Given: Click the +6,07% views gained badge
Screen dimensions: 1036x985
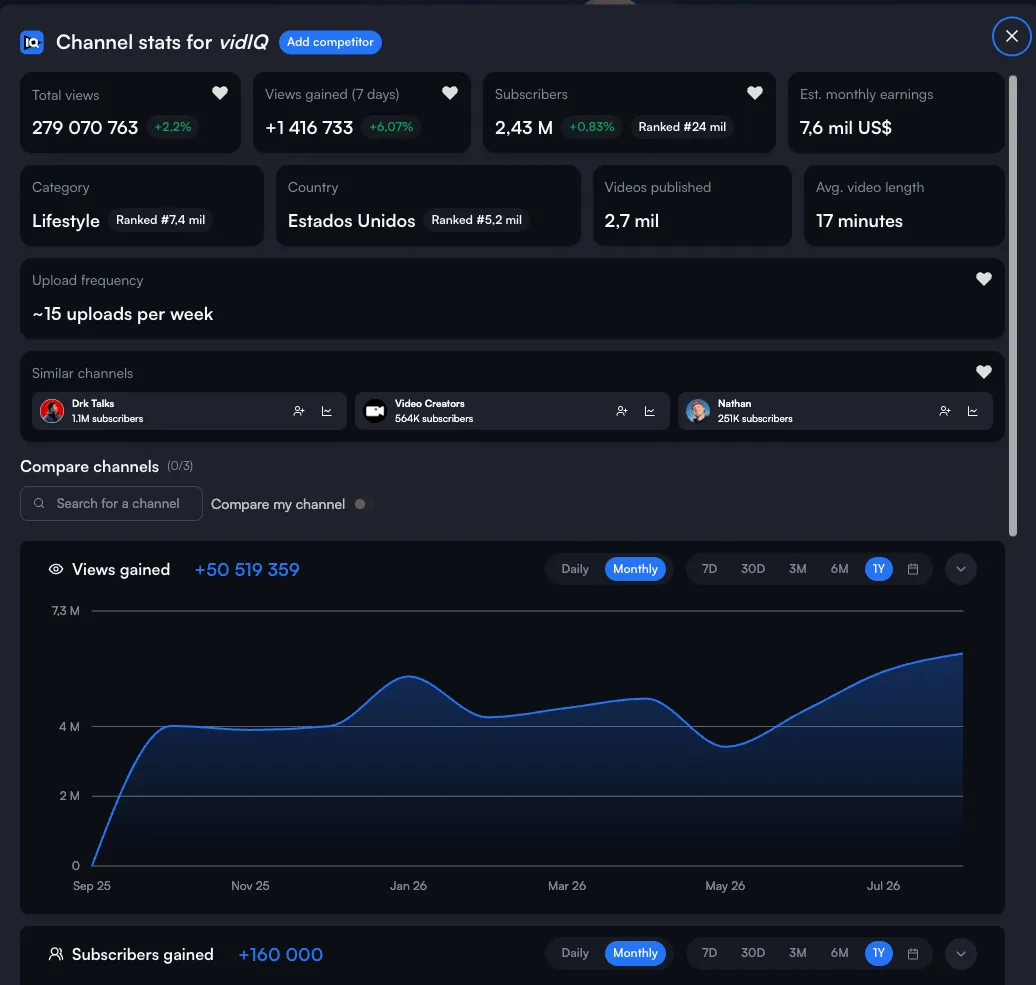Looking at the screenshot, I should click(391, 127).
